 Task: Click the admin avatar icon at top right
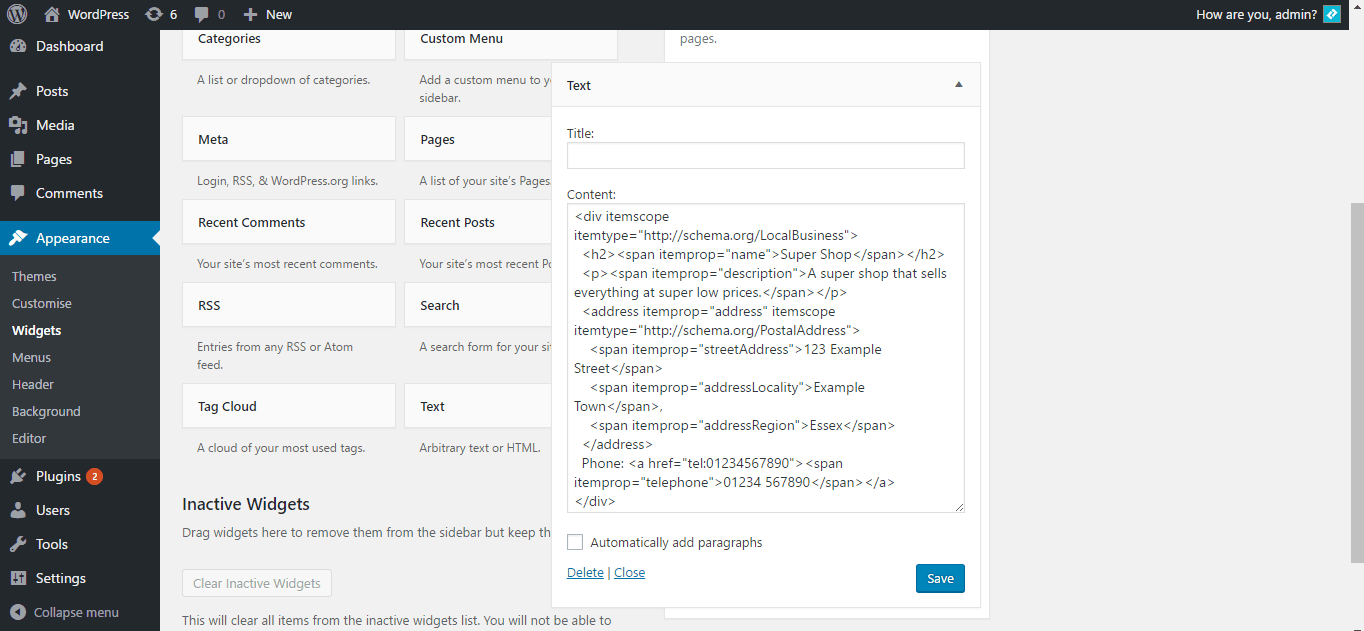pos(1331,14)
